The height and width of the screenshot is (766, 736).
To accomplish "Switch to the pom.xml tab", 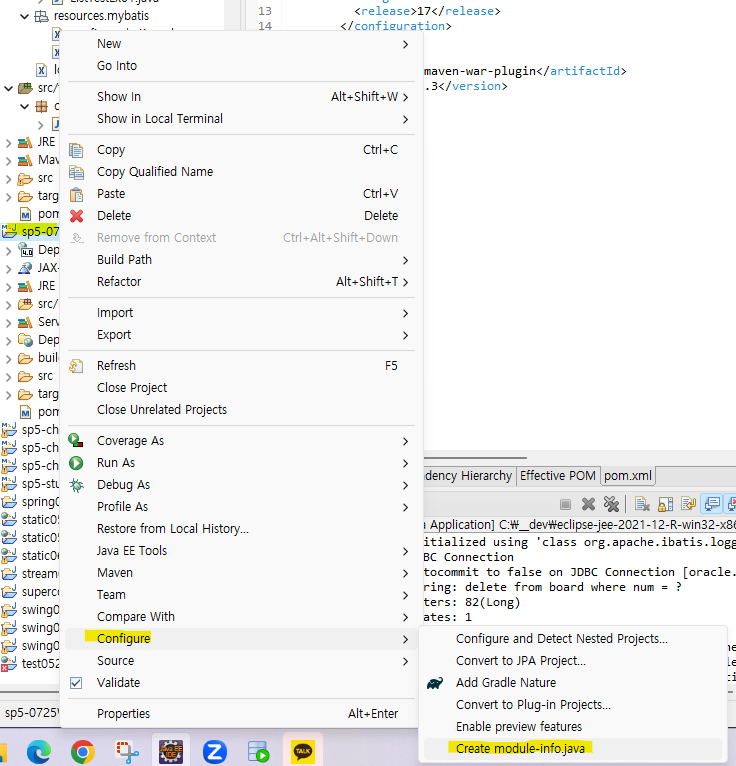I will (x=628, y=475).
